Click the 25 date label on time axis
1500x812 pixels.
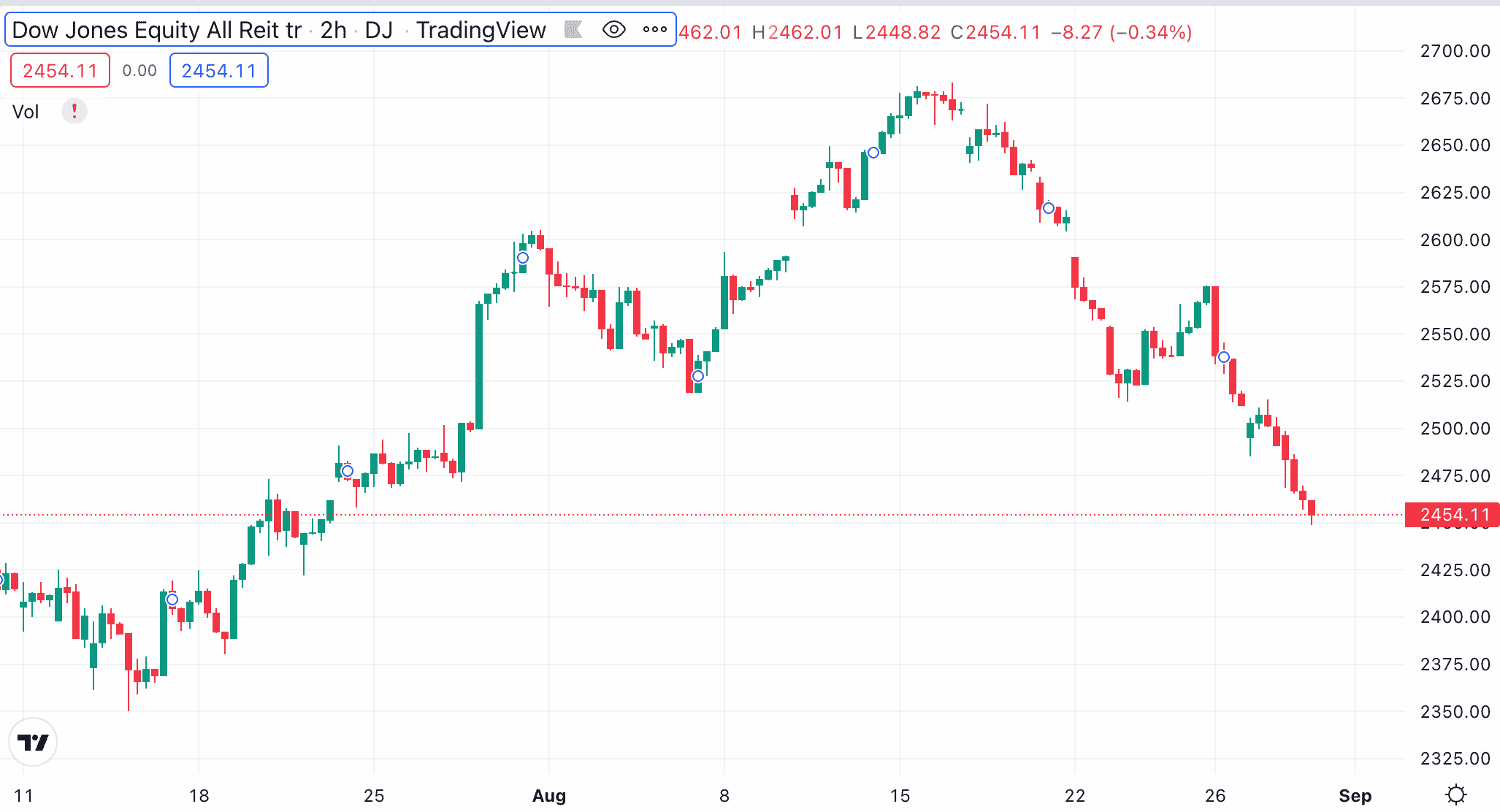(x=374, y=795)
